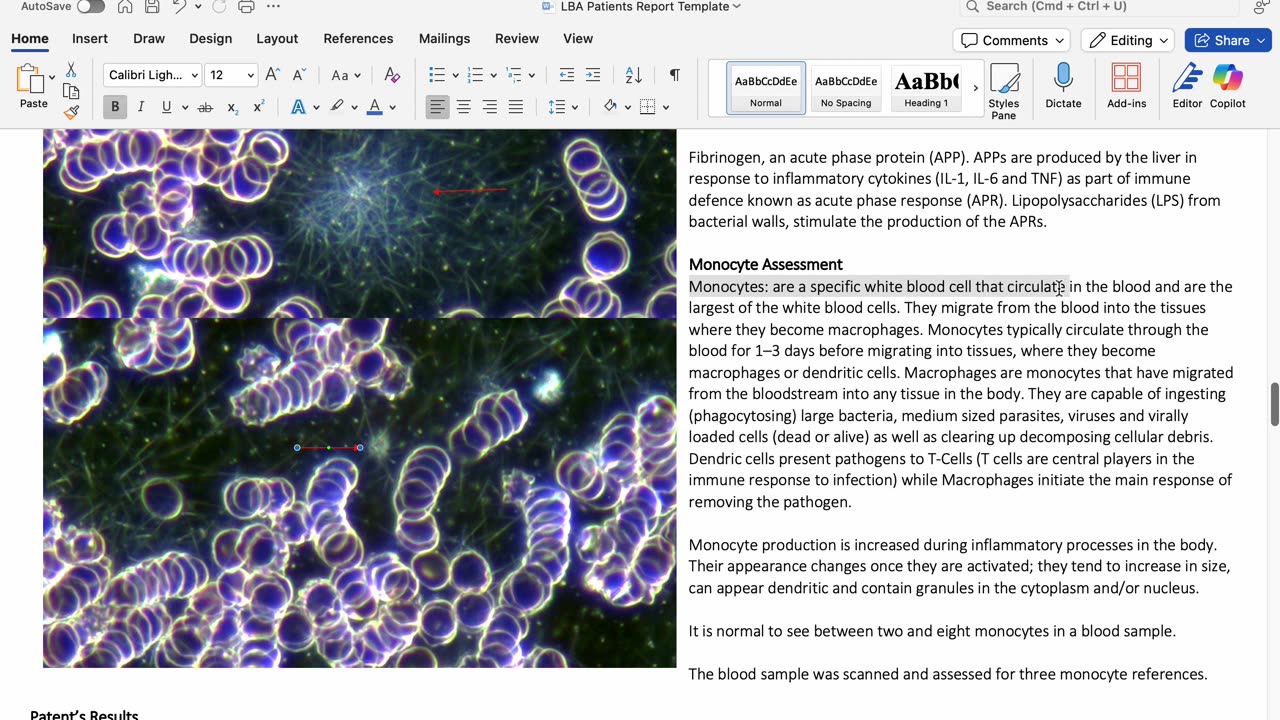Expand the styles gallery arrow

(x=975, y=88)
